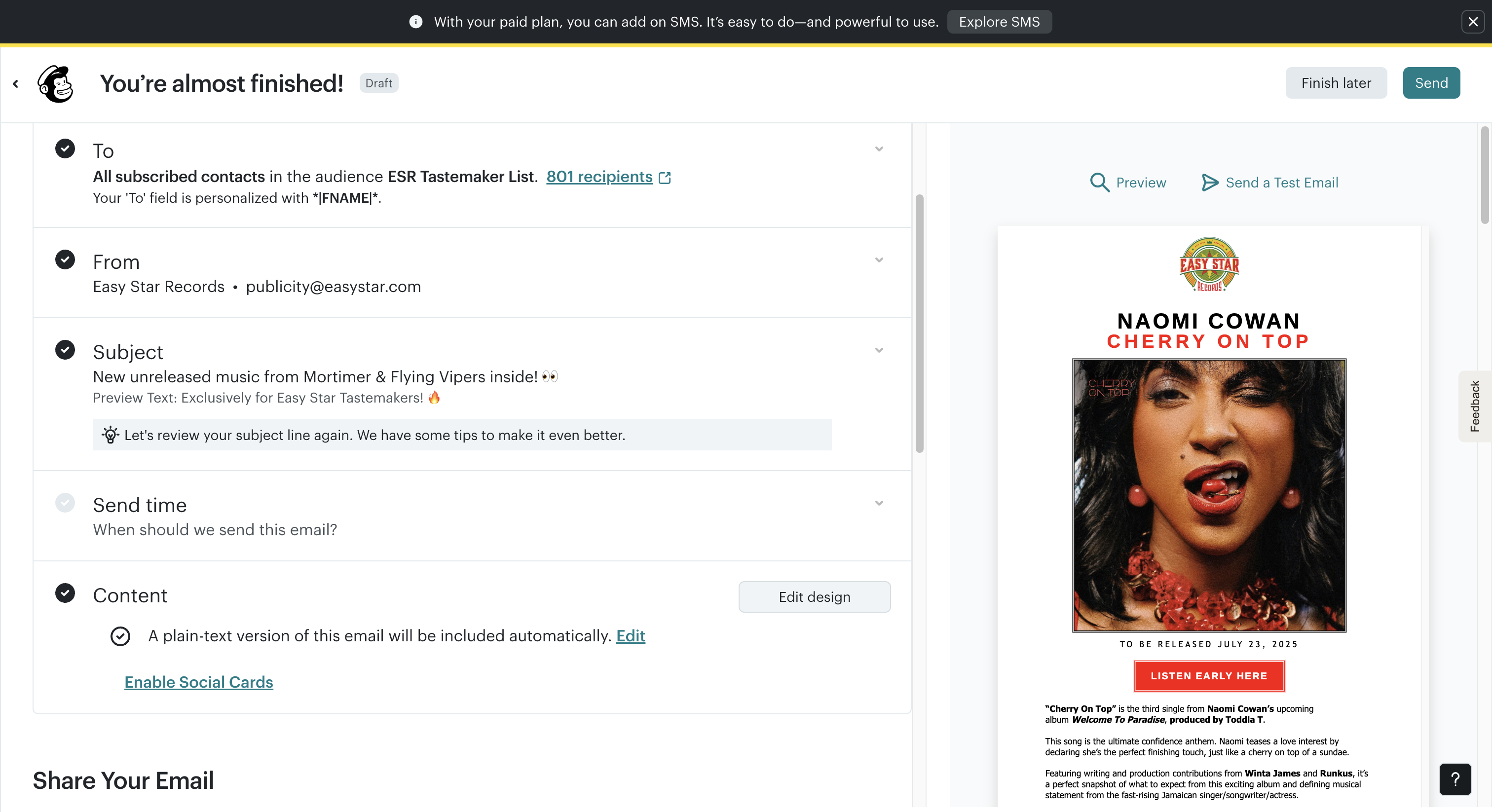Click the Mailchimp Freddie logo
The image size is (1492, 812).
[56, 83]
